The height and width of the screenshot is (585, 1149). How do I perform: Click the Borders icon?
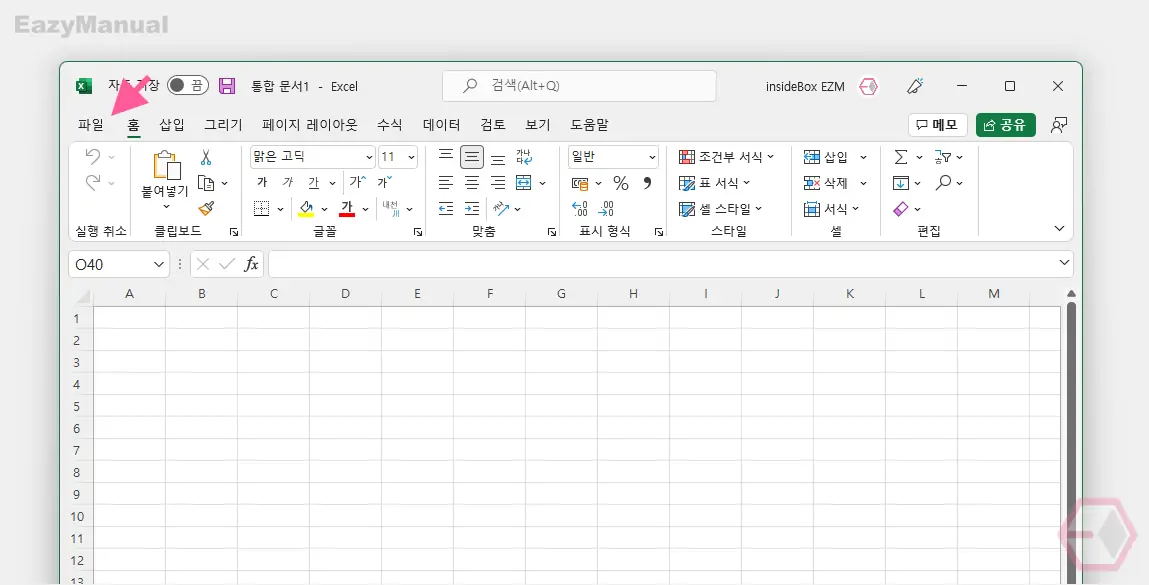262,208
